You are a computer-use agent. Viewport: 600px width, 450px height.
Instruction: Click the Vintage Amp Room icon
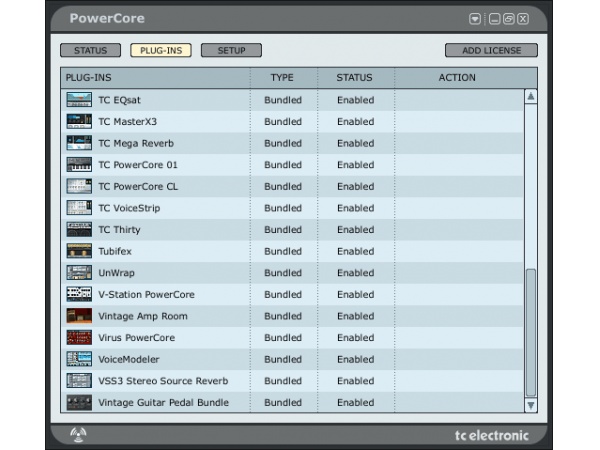tap(79, 316)
